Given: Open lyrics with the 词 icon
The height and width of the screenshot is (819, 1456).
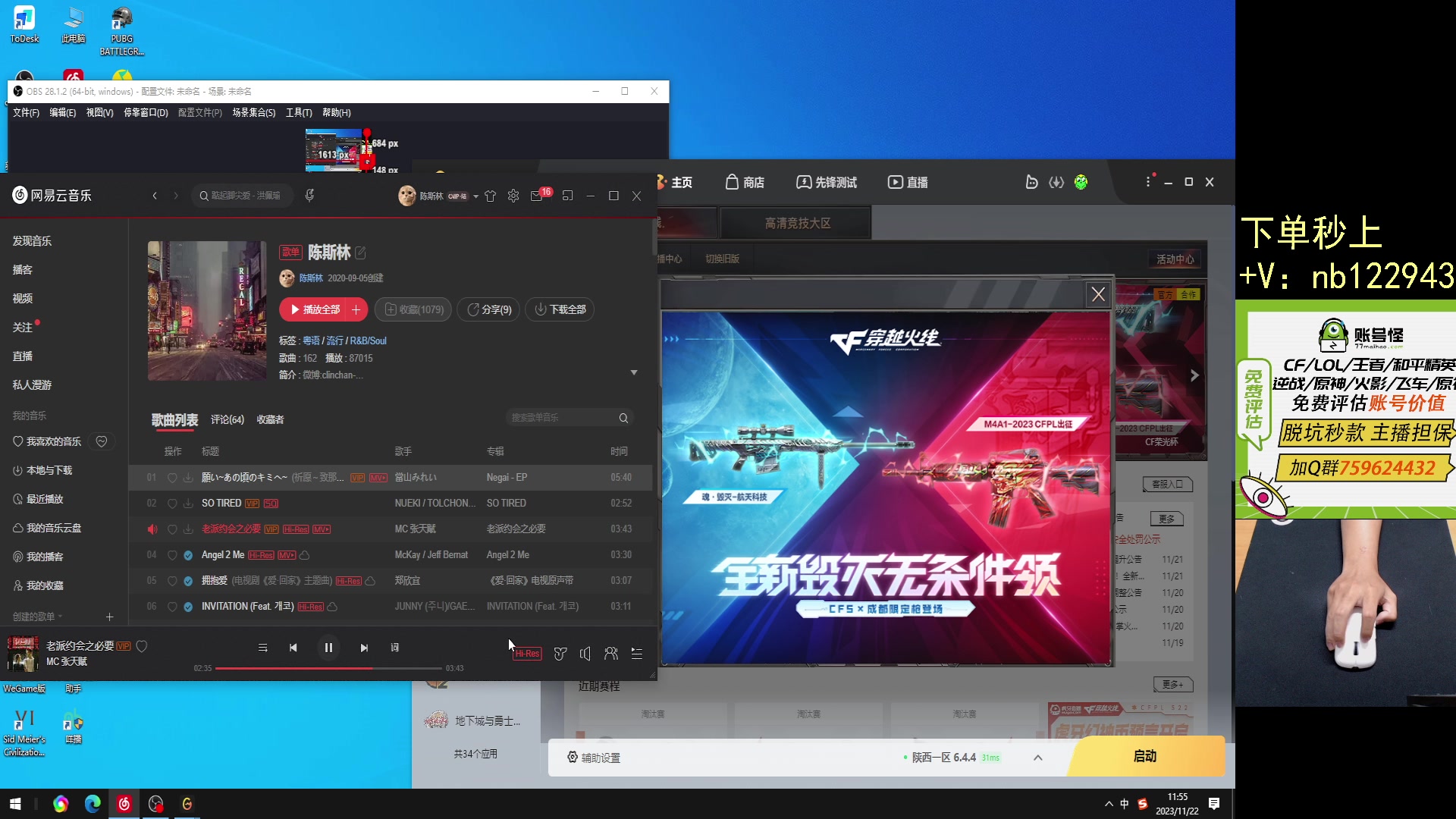Looking at the screenshot, I should [395, 648].
